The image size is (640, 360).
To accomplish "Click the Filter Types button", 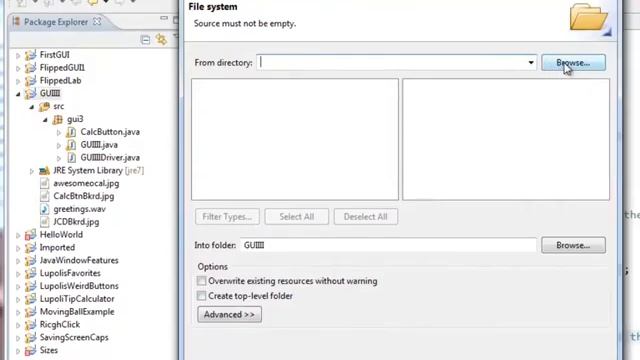I will point(227,217).
